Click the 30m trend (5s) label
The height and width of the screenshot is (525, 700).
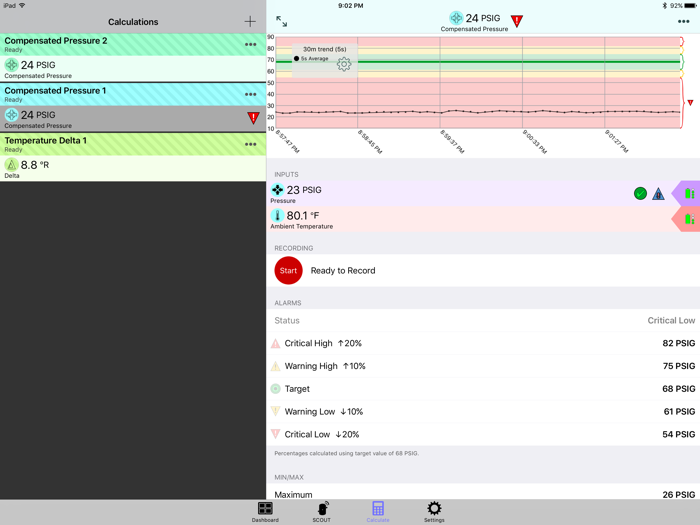(x=325, y=49)
